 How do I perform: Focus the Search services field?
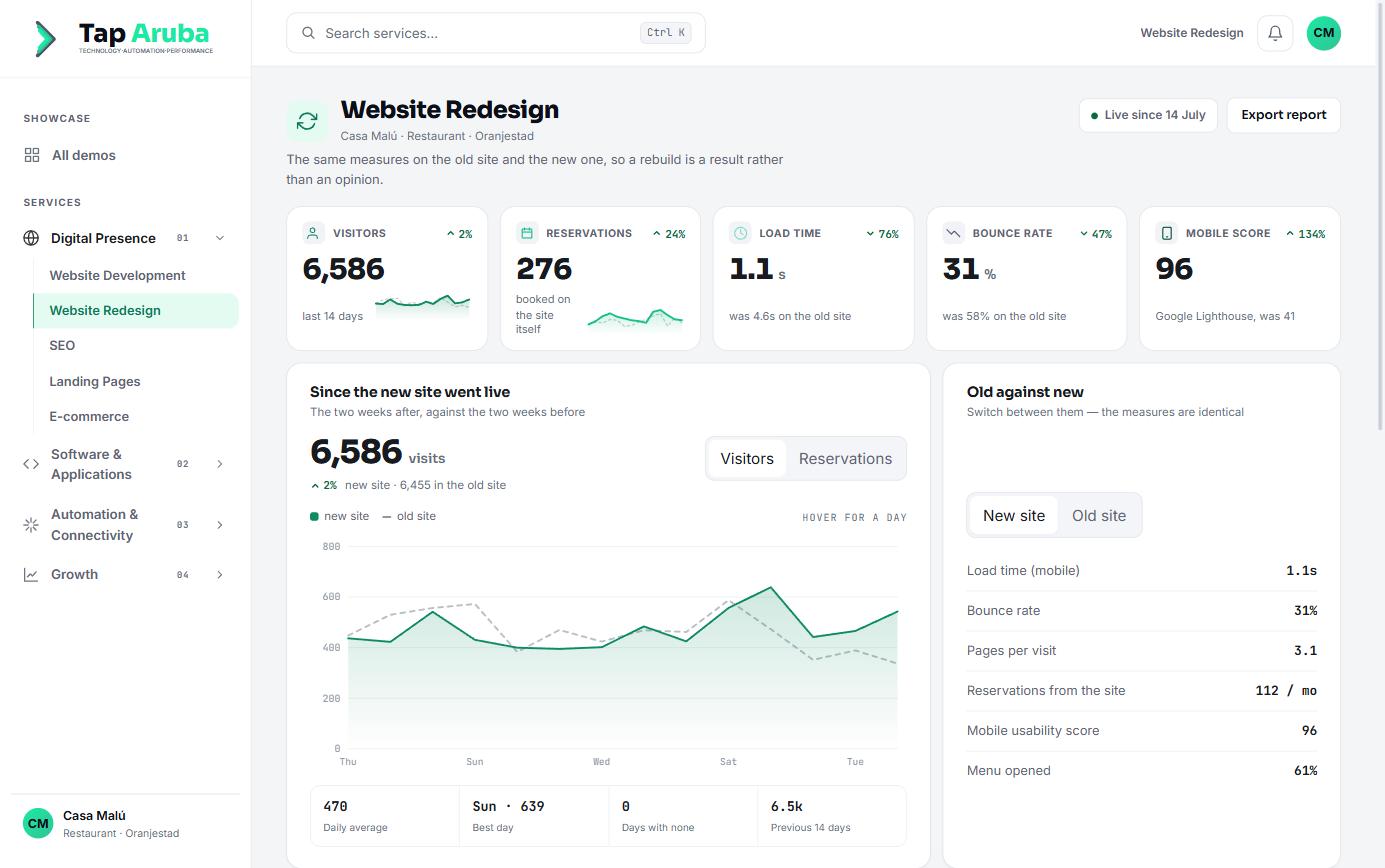[496, 33]
